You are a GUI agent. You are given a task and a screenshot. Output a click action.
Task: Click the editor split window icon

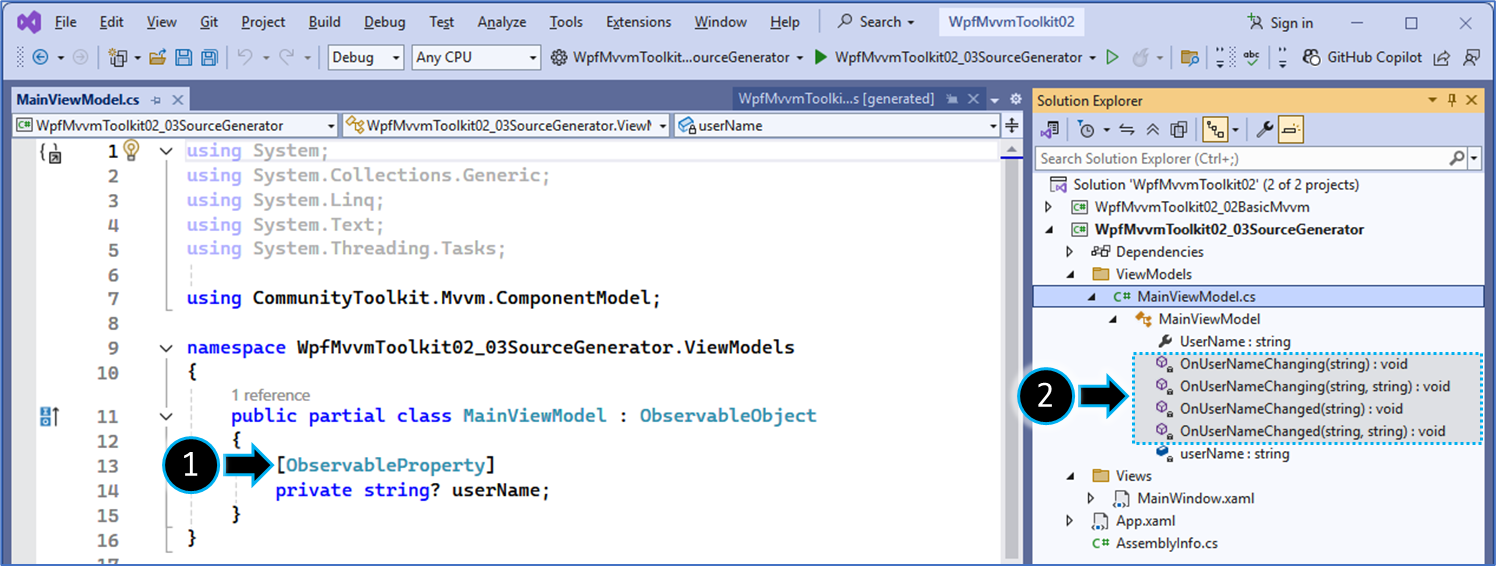point(1011,126)
